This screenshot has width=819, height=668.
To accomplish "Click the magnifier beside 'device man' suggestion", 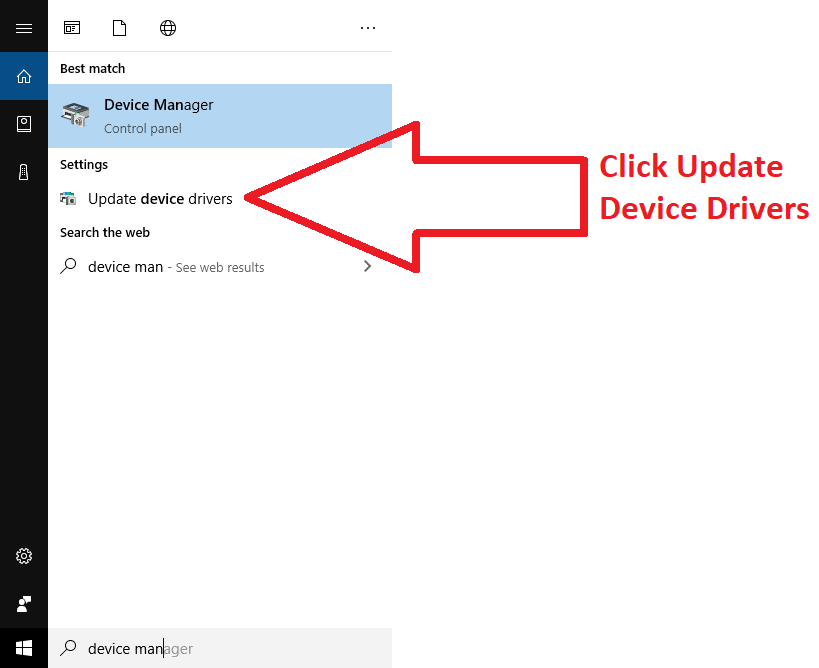I will coord(68,267).
